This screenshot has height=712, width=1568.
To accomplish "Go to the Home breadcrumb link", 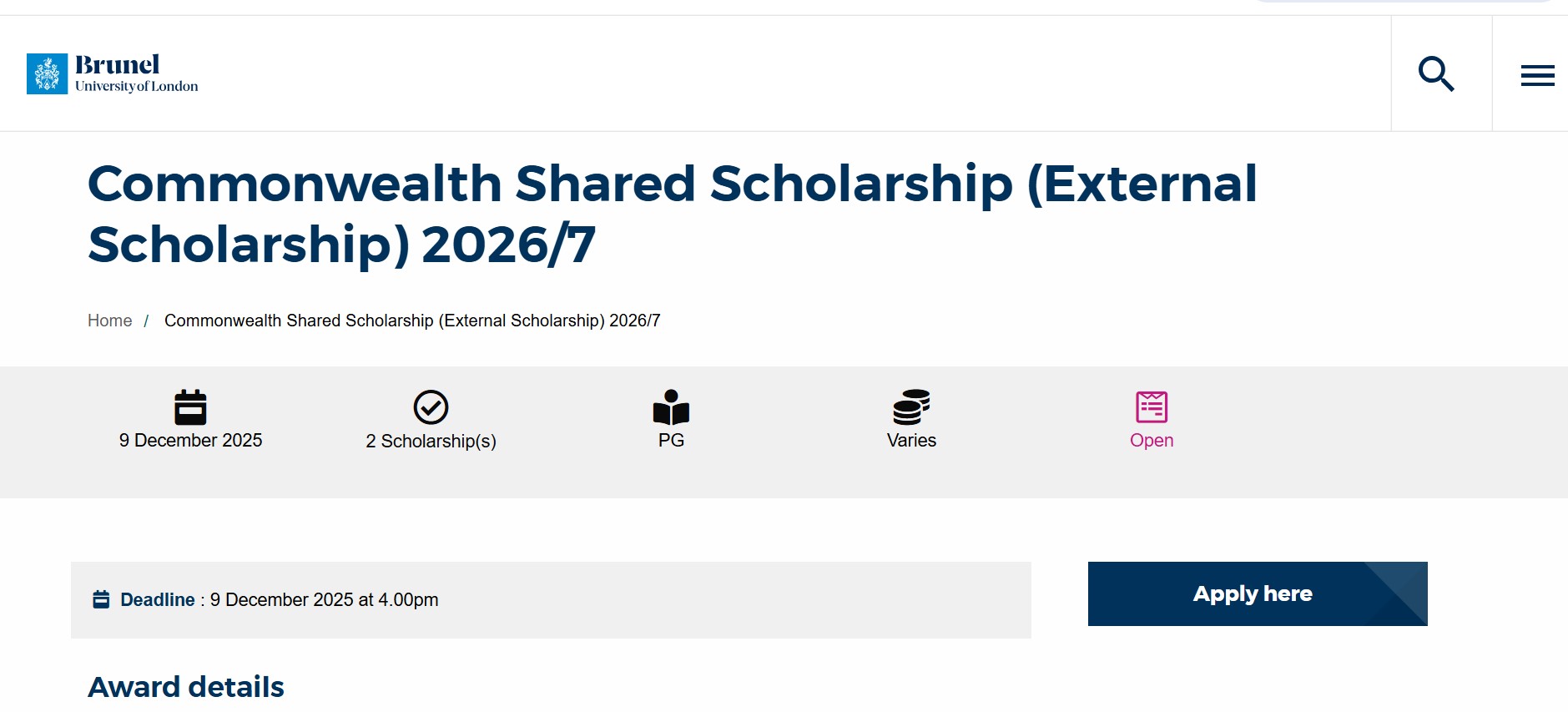I will coord(109,321).
